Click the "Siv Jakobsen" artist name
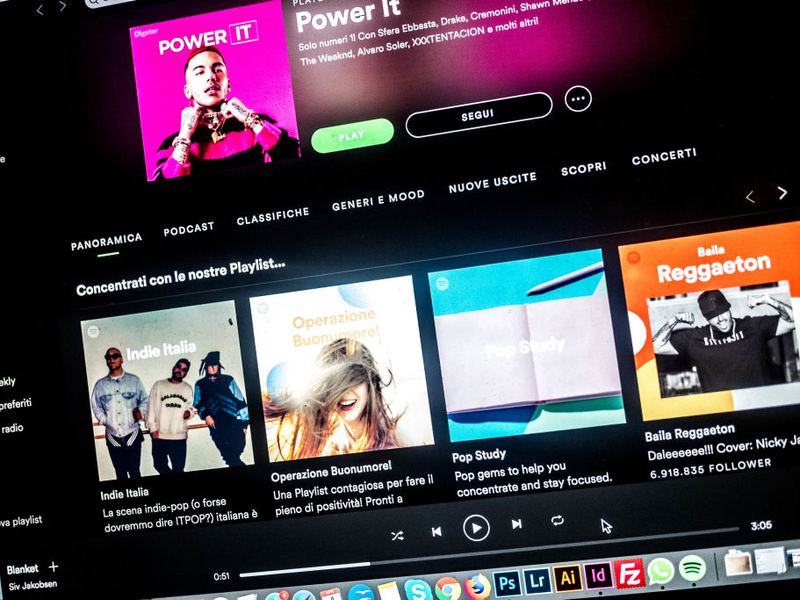The width and height of the screenshot is (800, 600). pos(33,585)
